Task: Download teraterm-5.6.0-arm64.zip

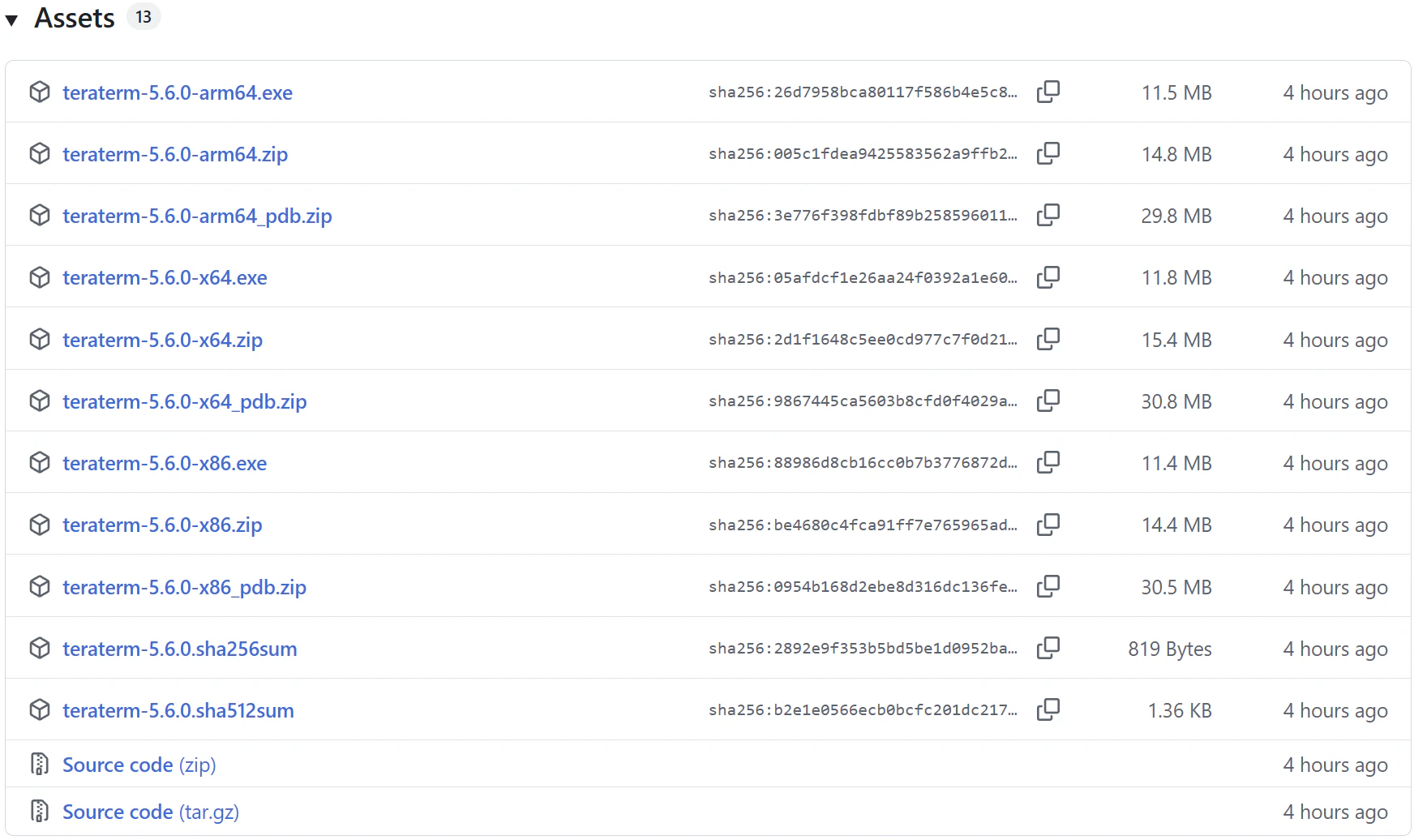Action: 175,154
